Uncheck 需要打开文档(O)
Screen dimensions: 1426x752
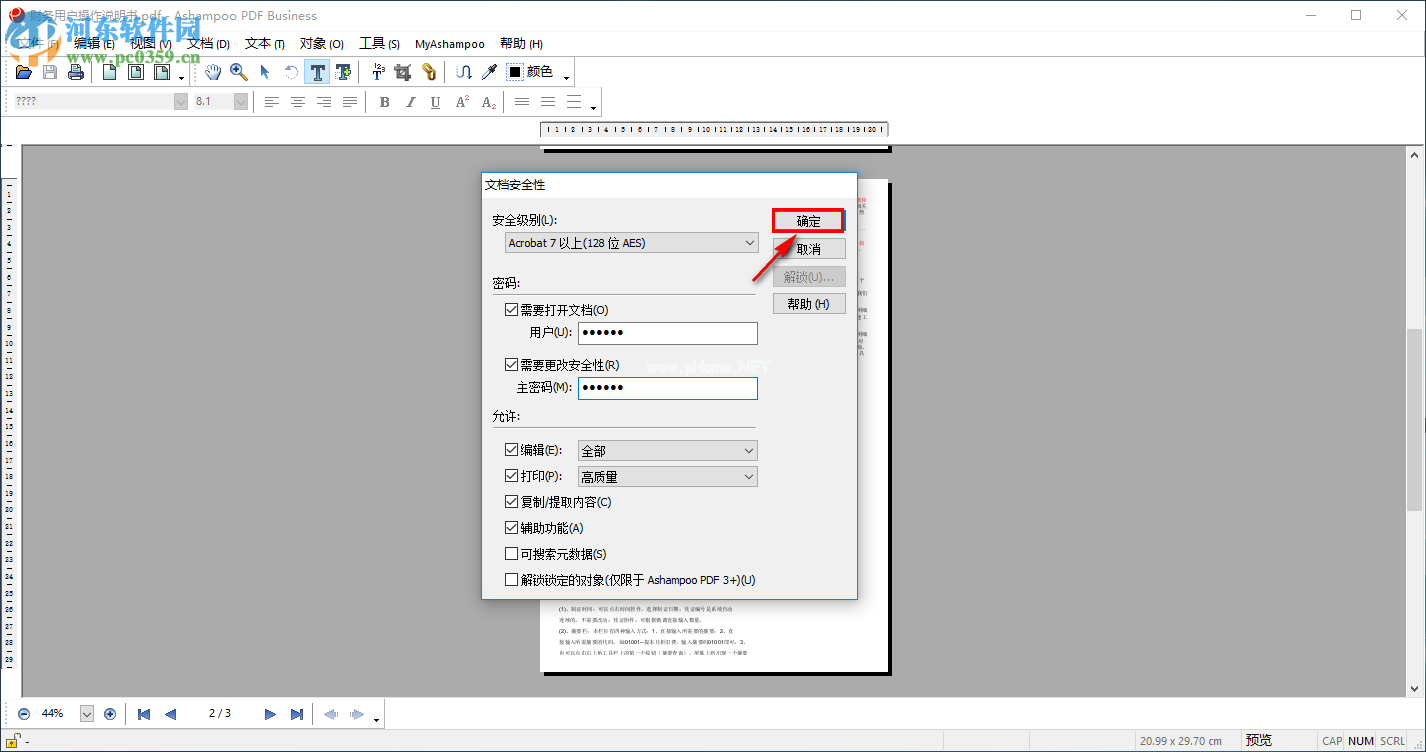(511, 309)
